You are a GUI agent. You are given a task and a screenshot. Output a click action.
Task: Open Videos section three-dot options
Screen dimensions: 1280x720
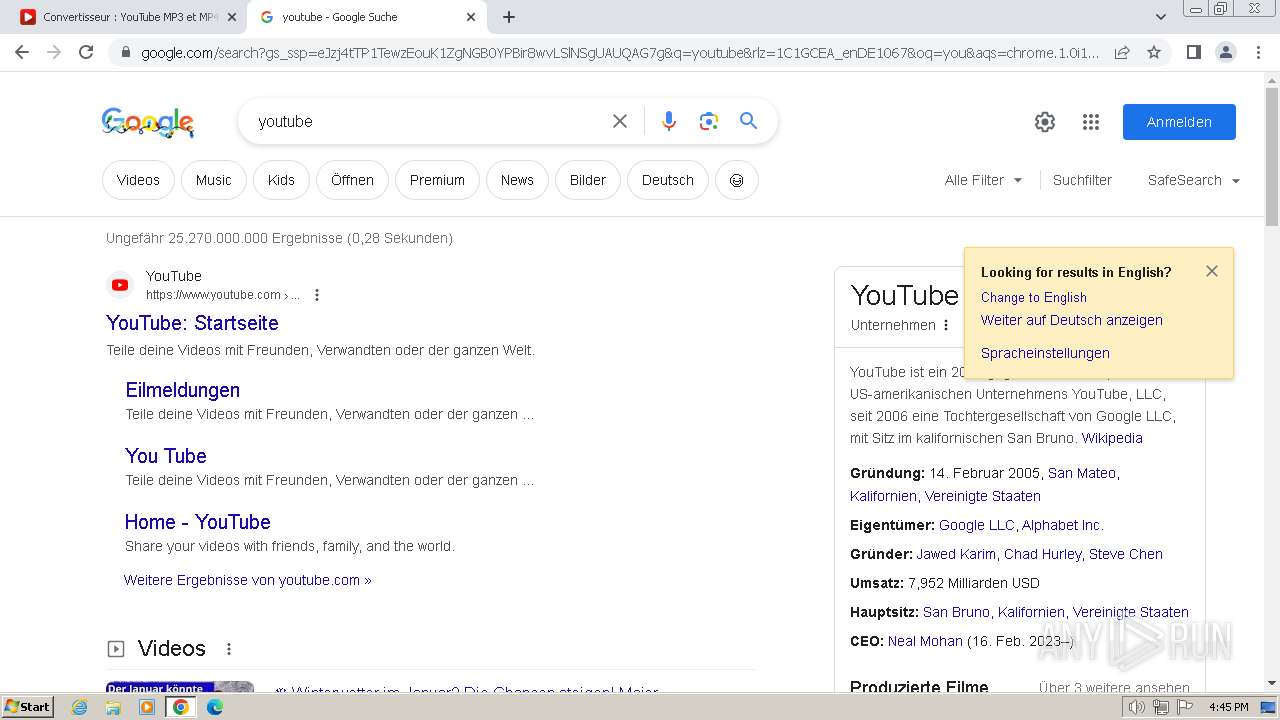click(x=229, y=649)
